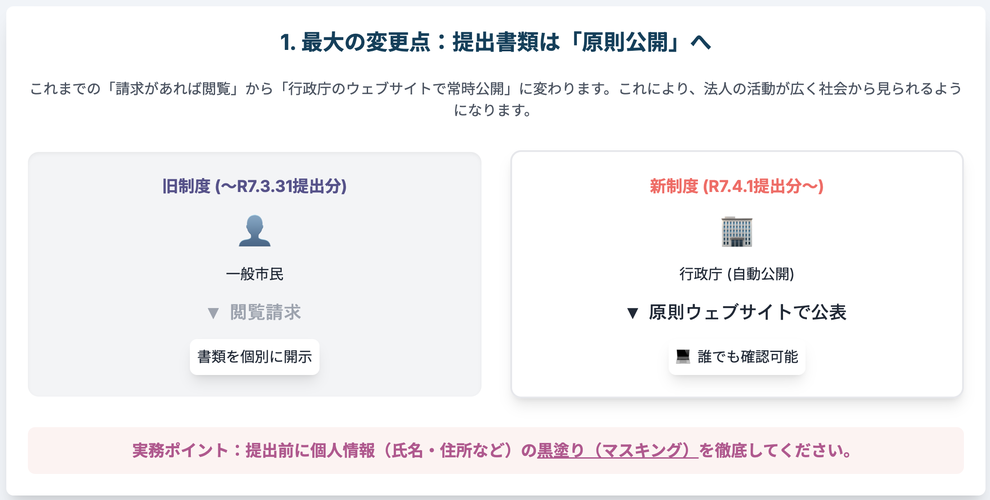Click the heading 最大の変更点：提出書類は「原則公開」へ

pyautogui.click(x=495, y=42)
